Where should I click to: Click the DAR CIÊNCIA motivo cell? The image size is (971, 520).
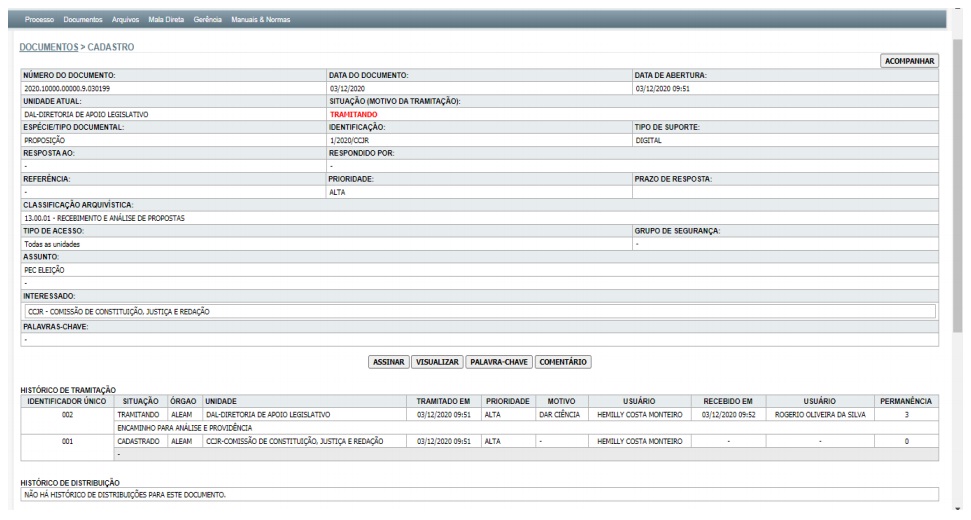click(x=553, y=413)
